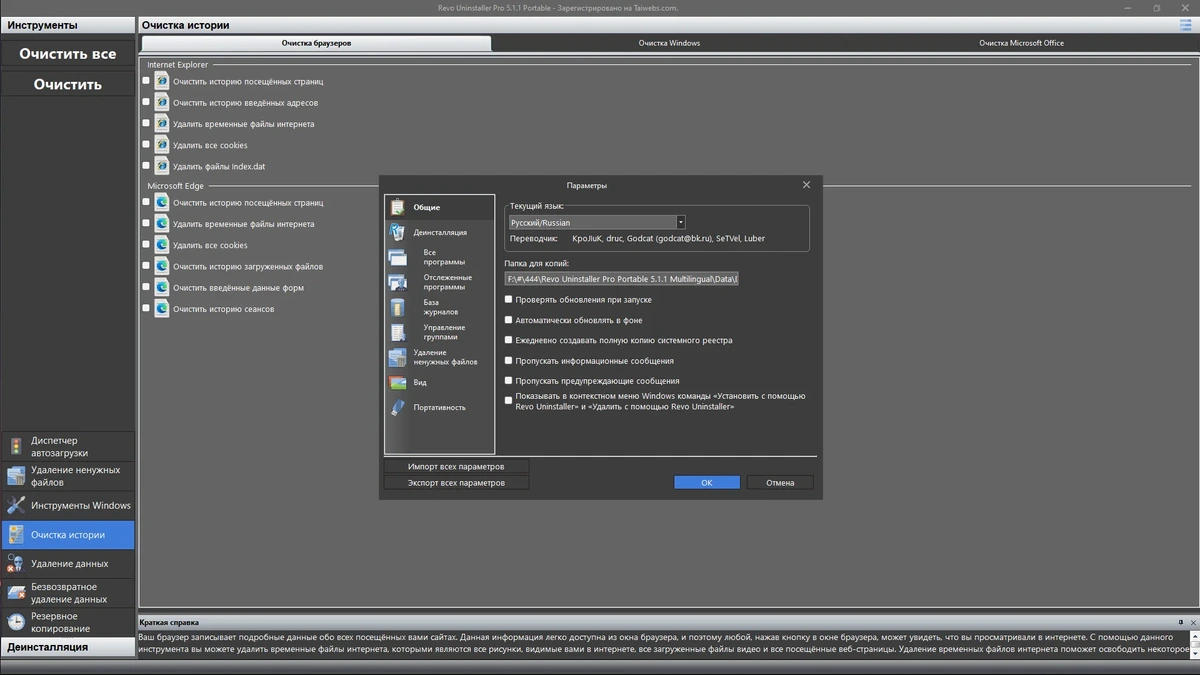
Task: Click the Edge Очистить историю посещённых страниц label
Action: pos(248,203)
